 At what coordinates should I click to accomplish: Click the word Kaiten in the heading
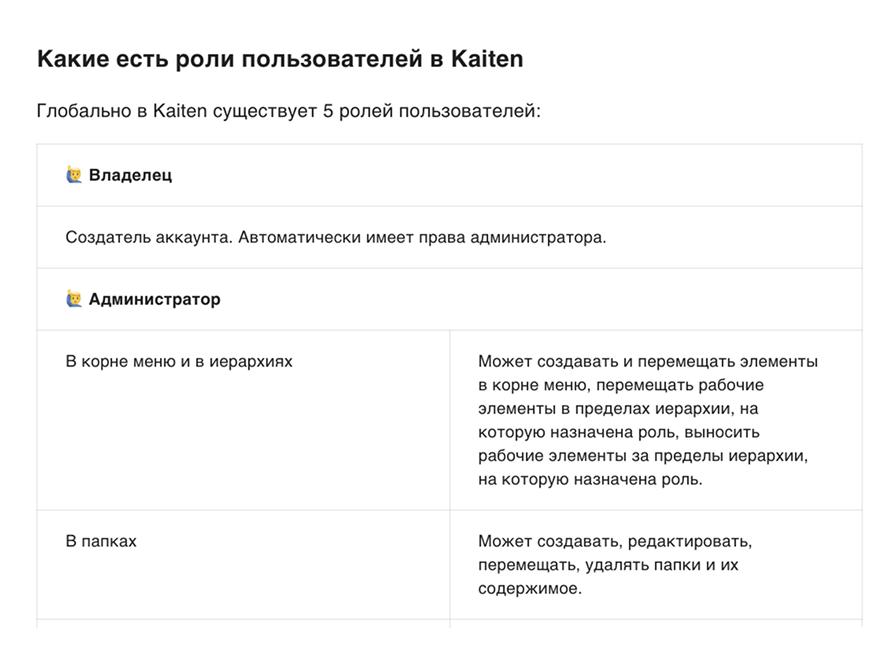[487, 59]
